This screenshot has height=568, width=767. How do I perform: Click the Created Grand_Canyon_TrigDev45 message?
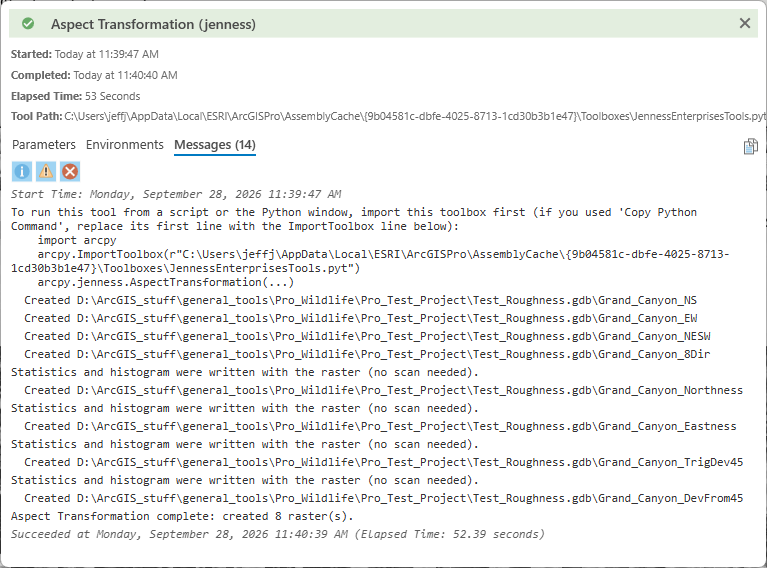pyautogui.click(x=384, y=462)
